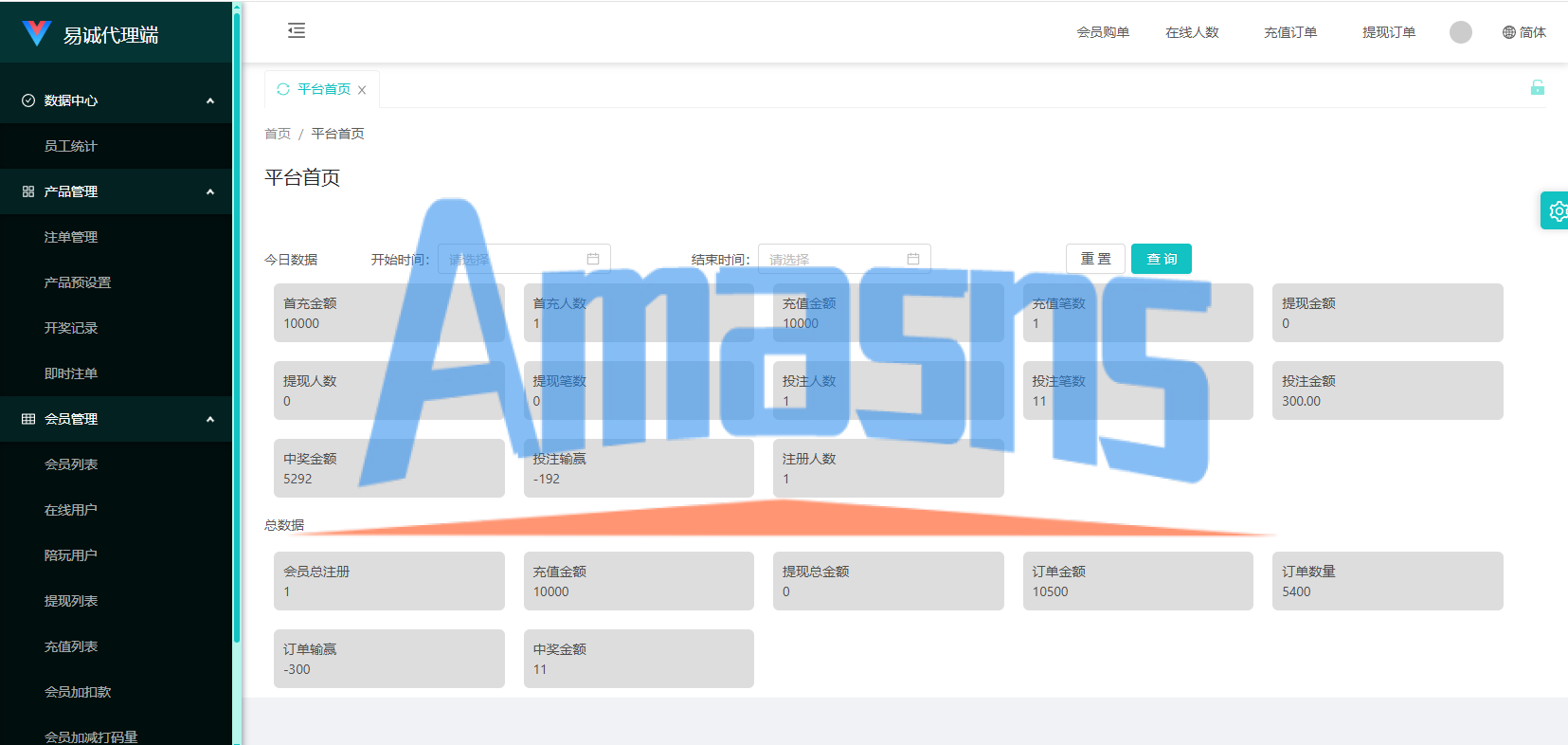
Task: Collapse the 会员管理 menu arrow
Action: pos(210,419)
